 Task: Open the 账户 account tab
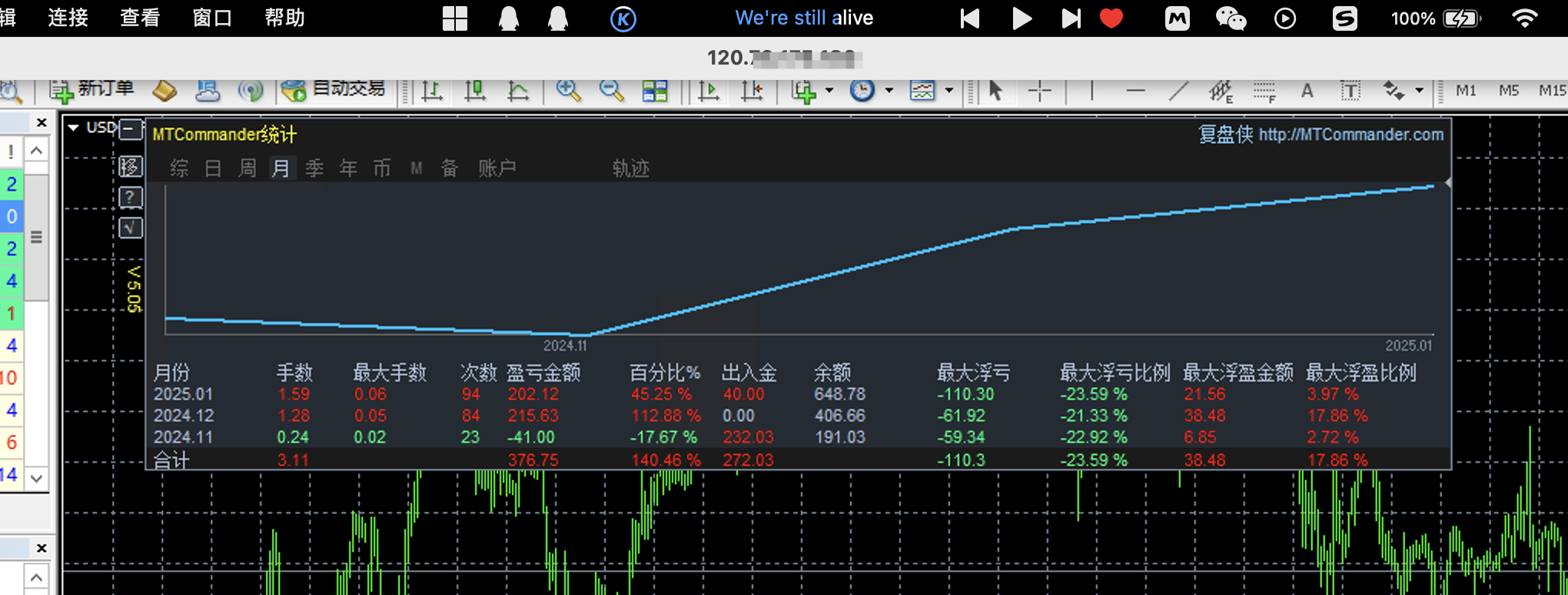(497, 168)
